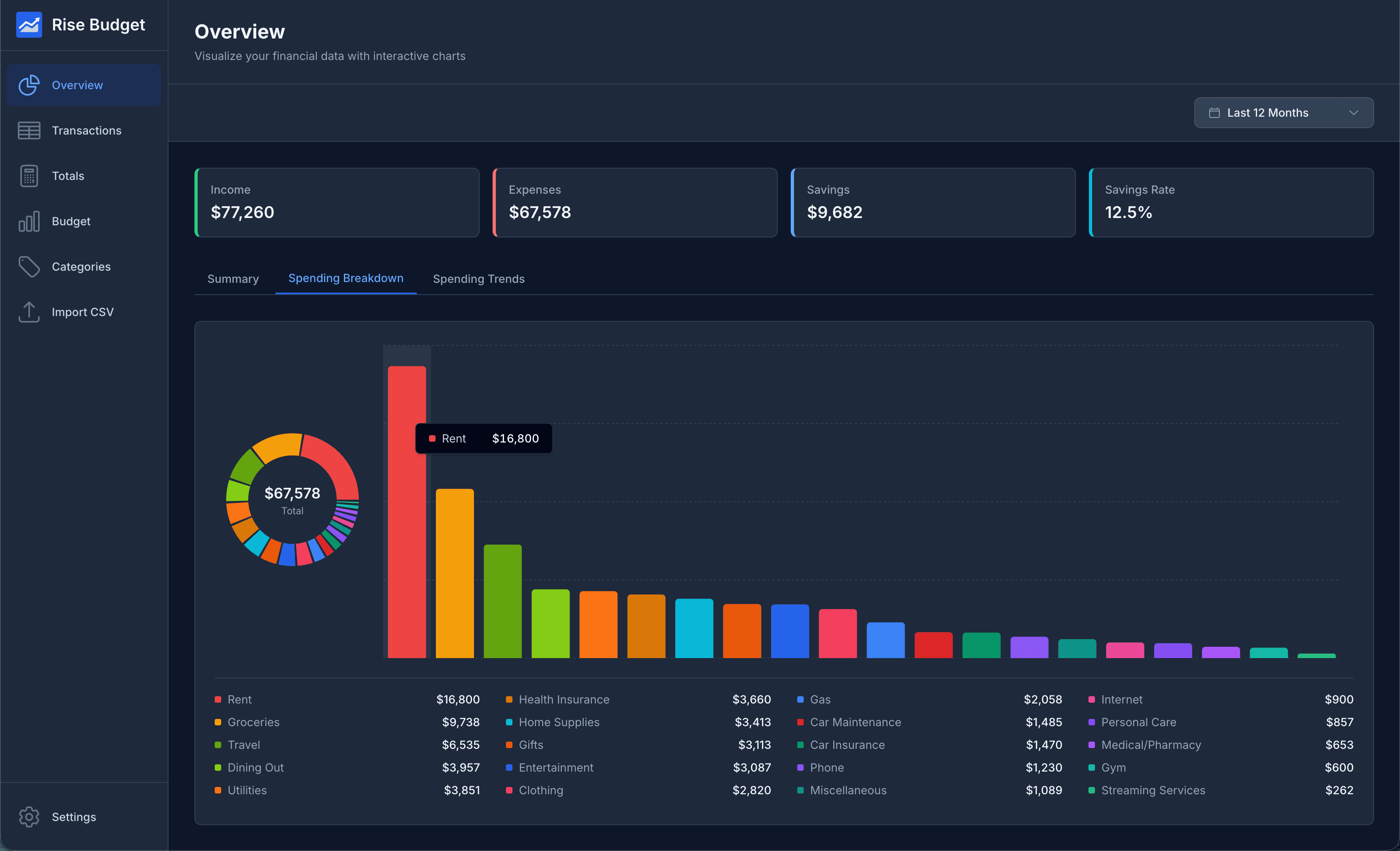Click the Rise Budget logo icon
Viewport: 1400px width, 851px height.
(29, 24)
